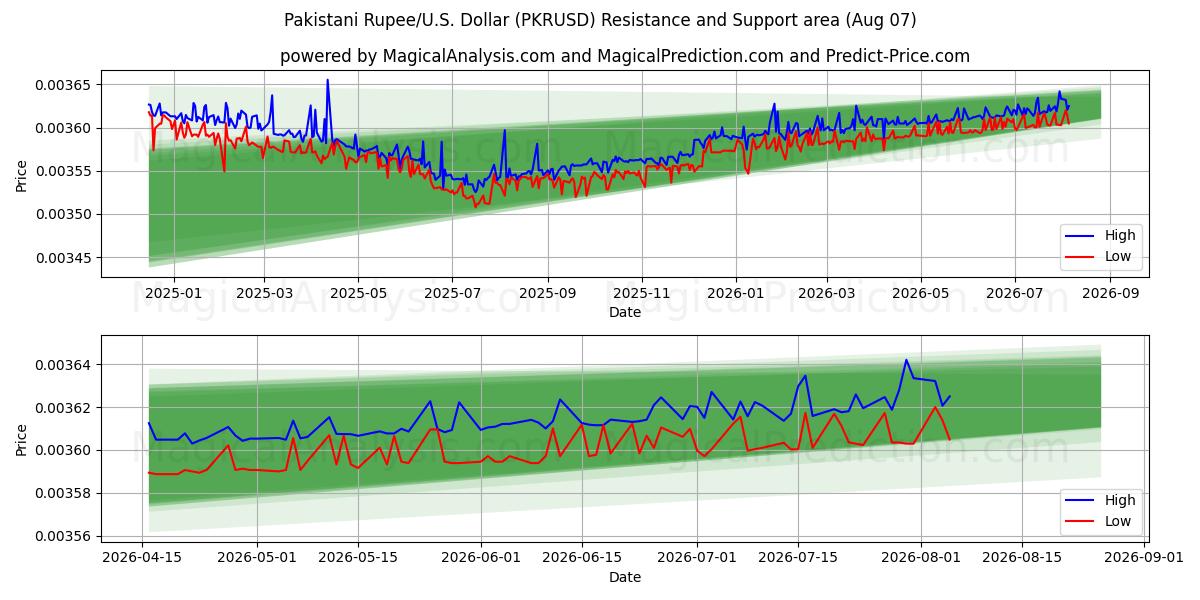Viewport: 1200px width, 600px height.
Task: Click the top chart y-axis label 0.00350
Action: 63,215
